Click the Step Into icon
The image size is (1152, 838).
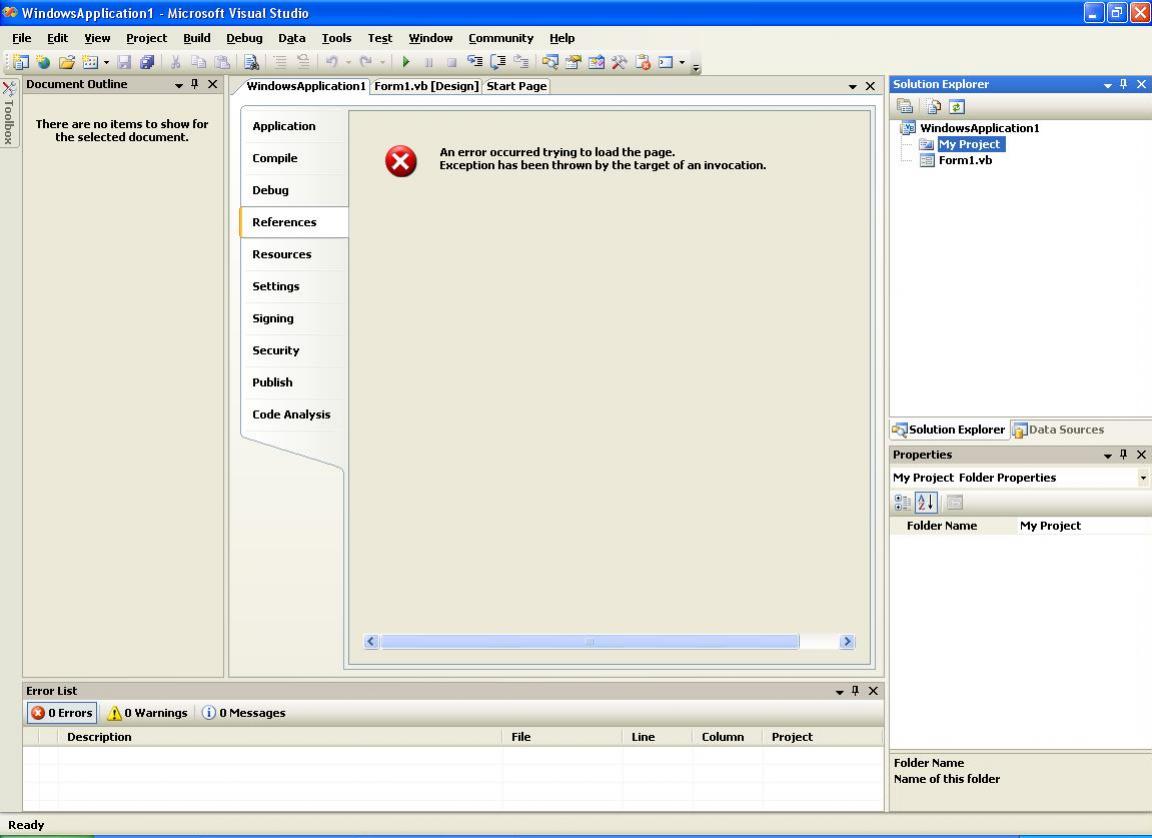tap(475, 62)
